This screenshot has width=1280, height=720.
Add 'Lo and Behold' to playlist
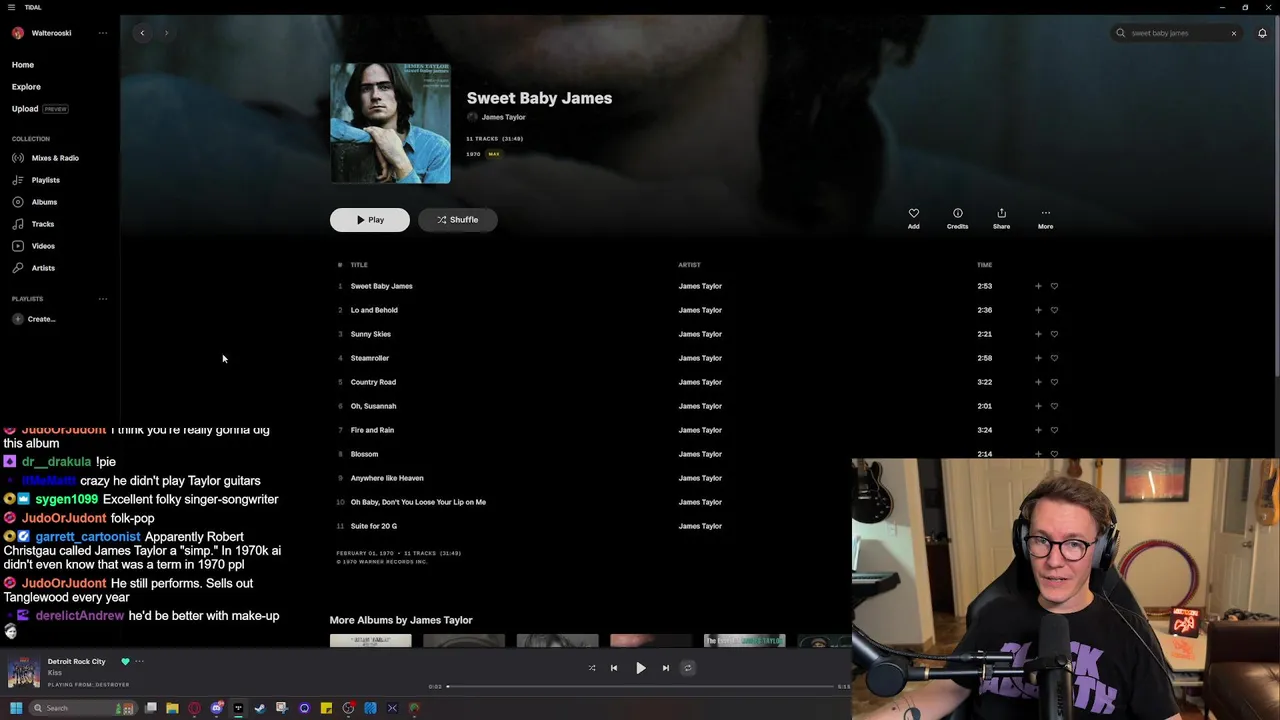(x=1038, y=310)
